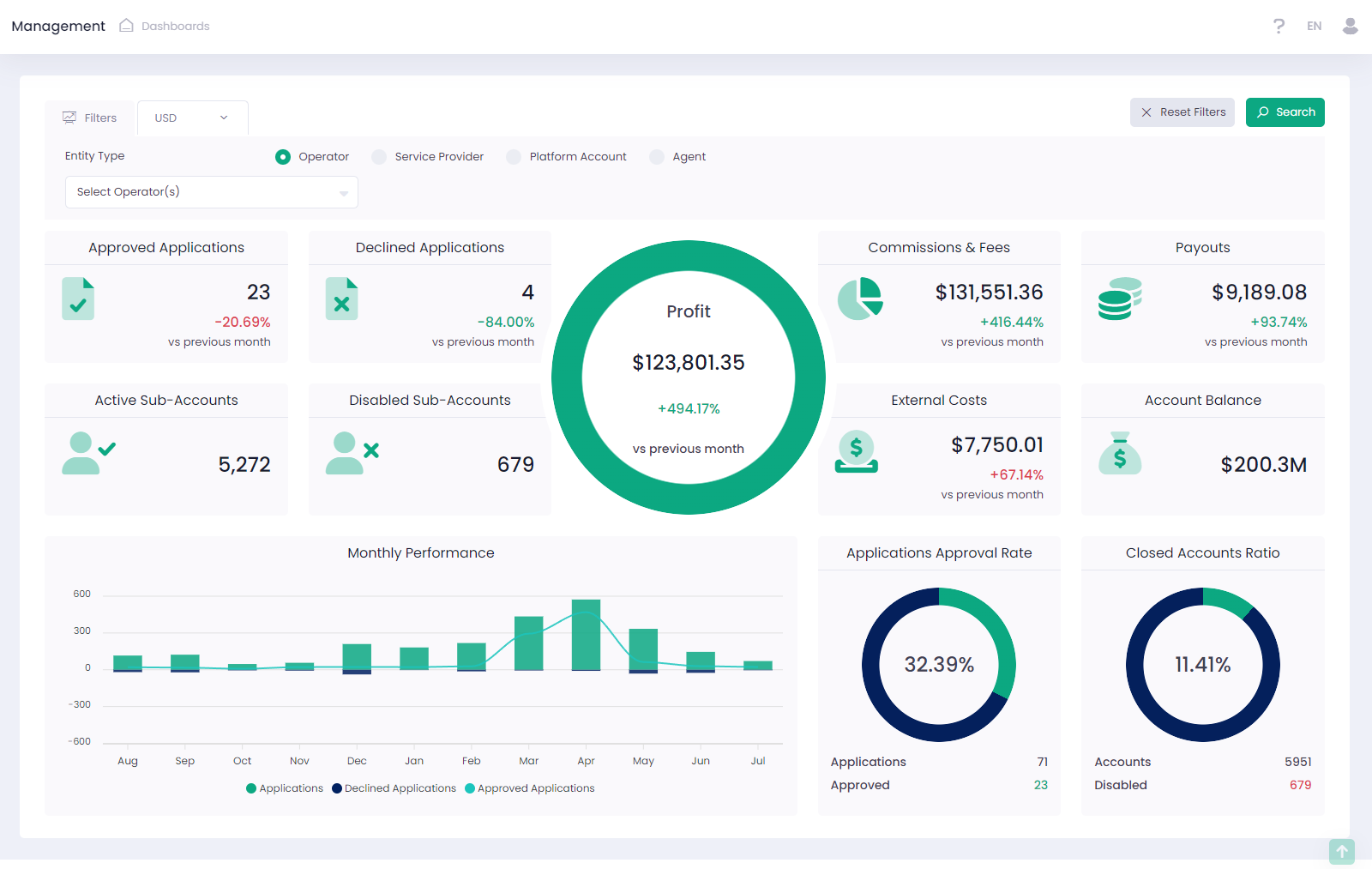
Task: Select the Agent radio option
Action: [x=657, y=157]
